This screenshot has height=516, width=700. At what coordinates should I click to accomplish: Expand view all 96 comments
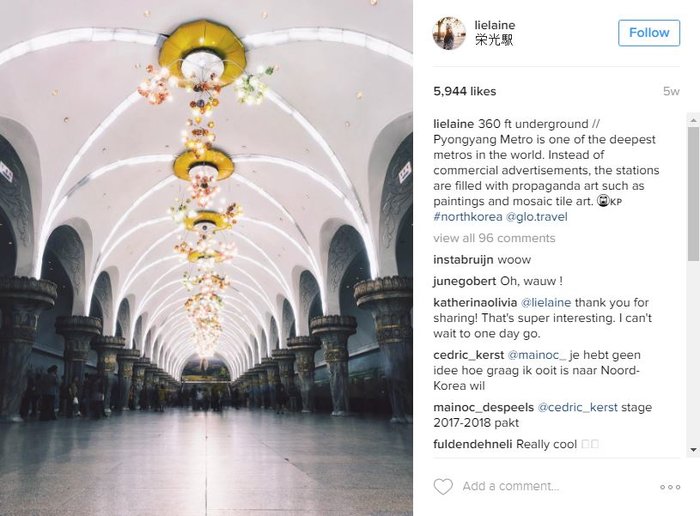(x=494, y=238)
